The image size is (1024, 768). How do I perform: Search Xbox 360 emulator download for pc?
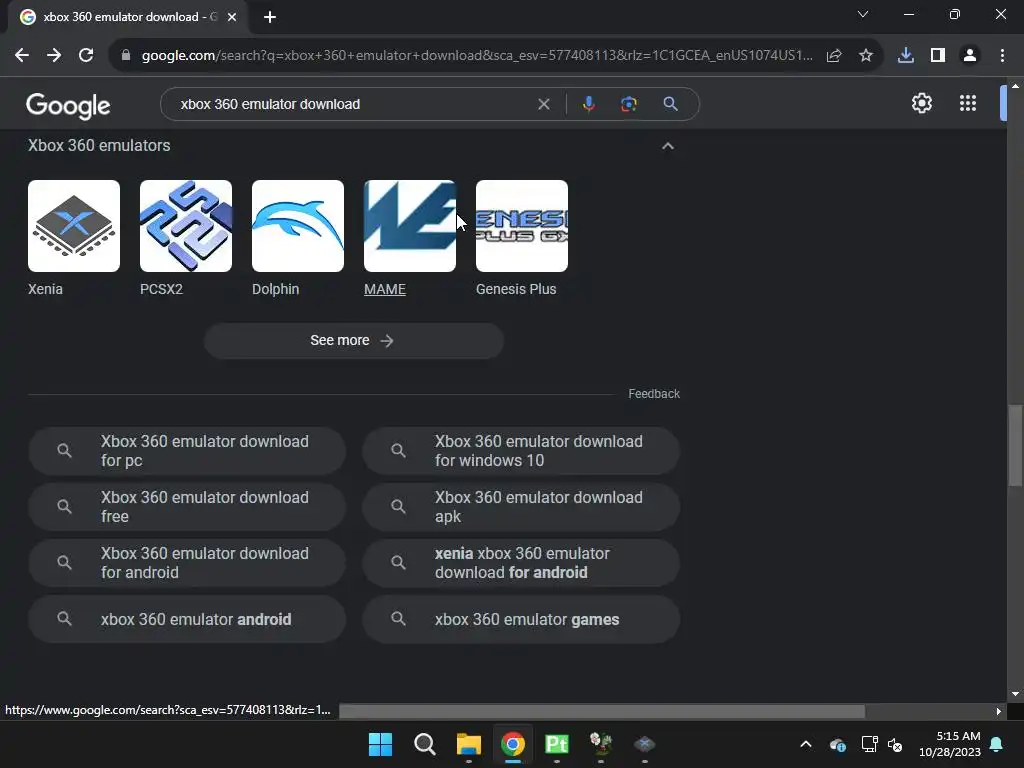point(187,451)
